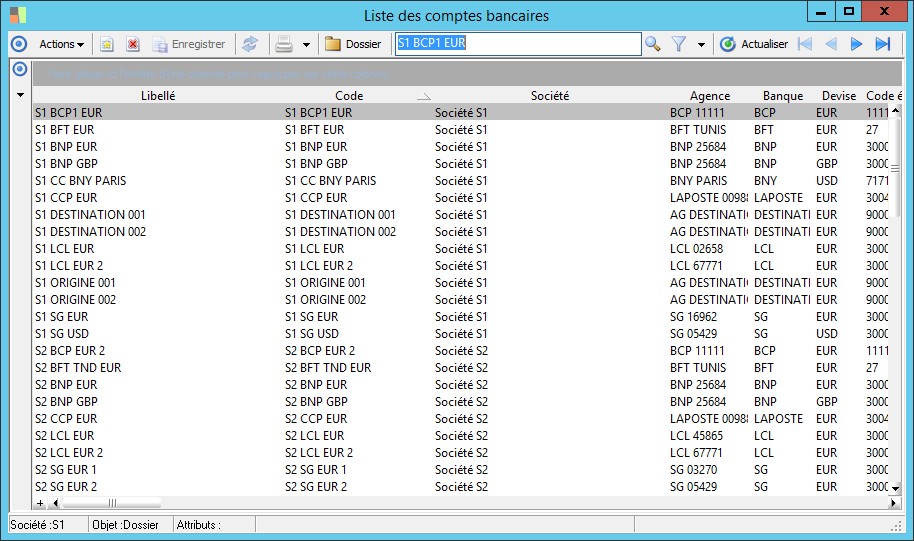Click the search field containing S1 BCP1 EUR
Viewport: 914px width, 541px height.
pyautogui.click(x=517, y=44)
